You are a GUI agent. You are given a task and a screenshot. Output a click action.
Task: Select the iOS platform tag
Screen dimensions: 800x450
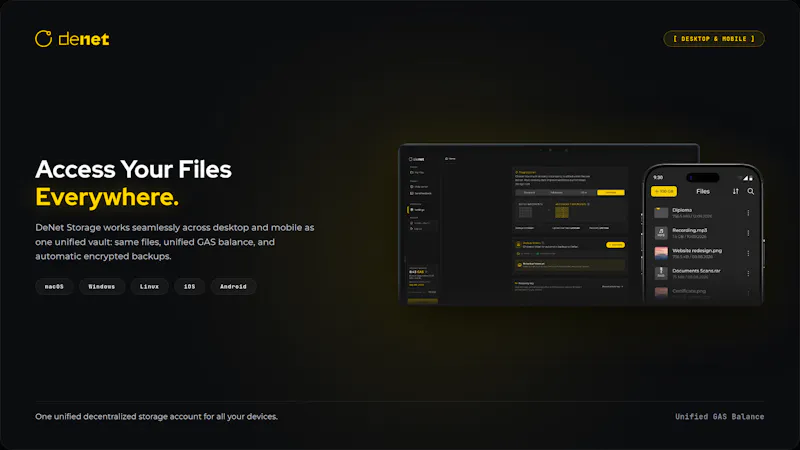click(189, 287)
